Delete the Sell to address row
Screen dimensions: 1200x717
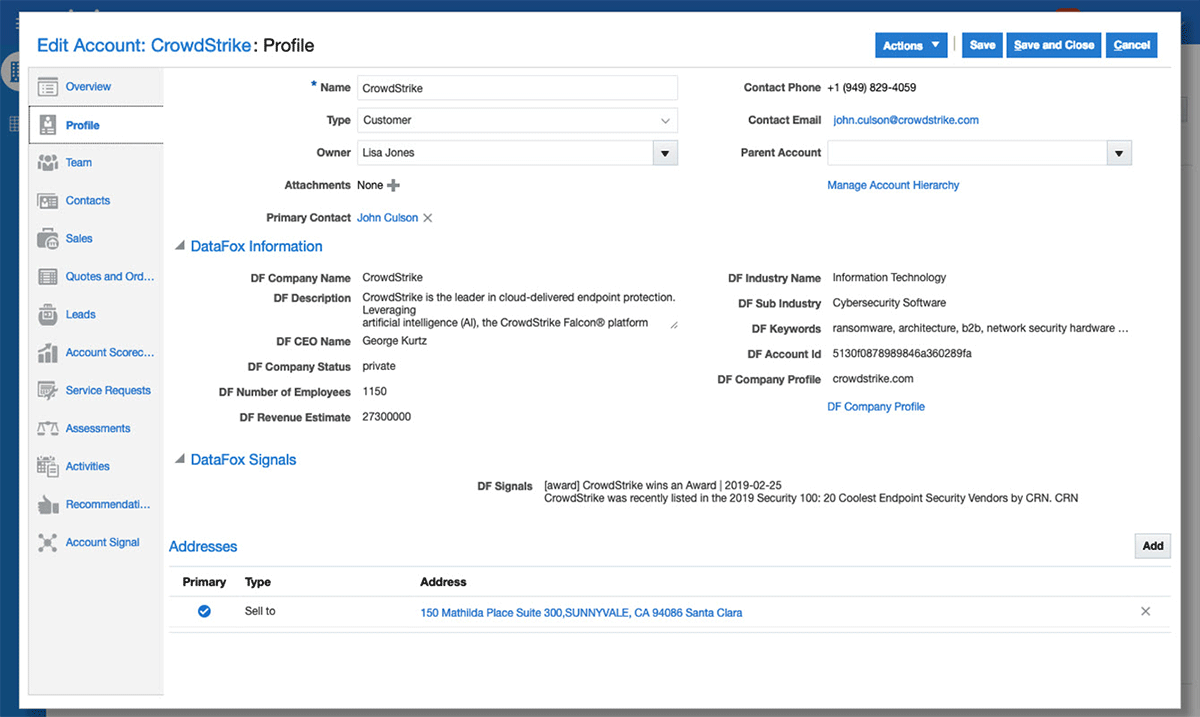(x=1146, y=611)
